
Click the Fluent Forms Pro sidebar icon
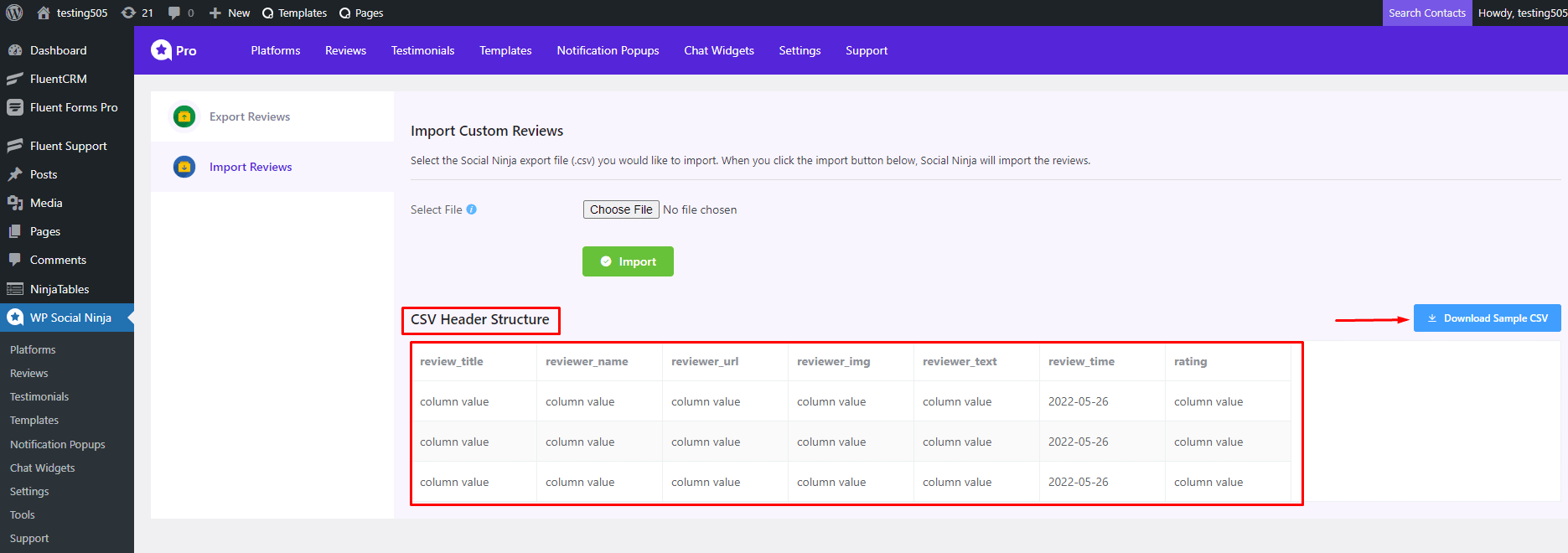click(x=15, y=107)
